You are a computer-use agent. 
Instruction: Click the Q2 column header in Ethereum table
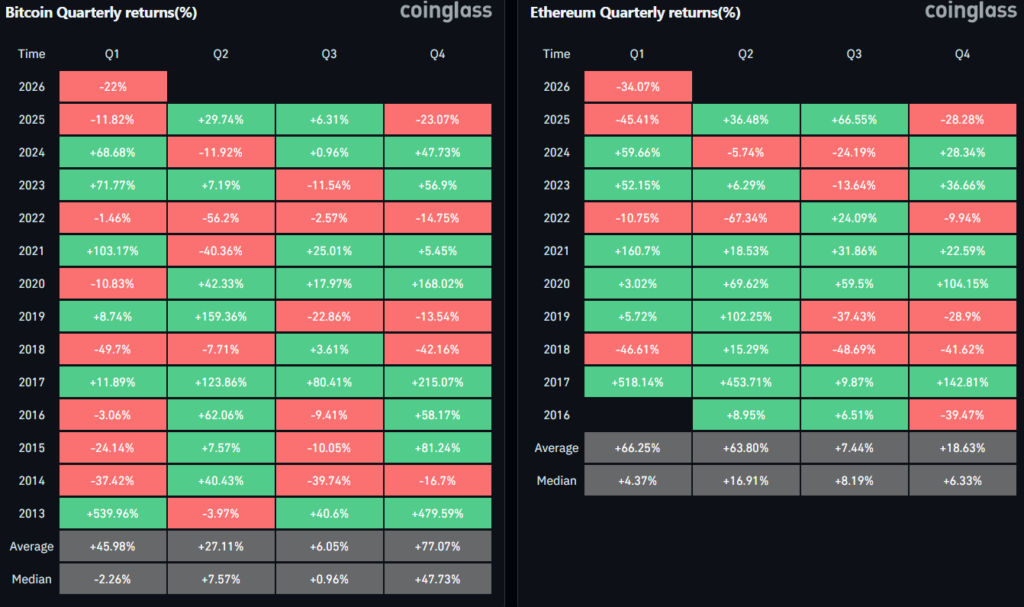[x=746, y=54]
